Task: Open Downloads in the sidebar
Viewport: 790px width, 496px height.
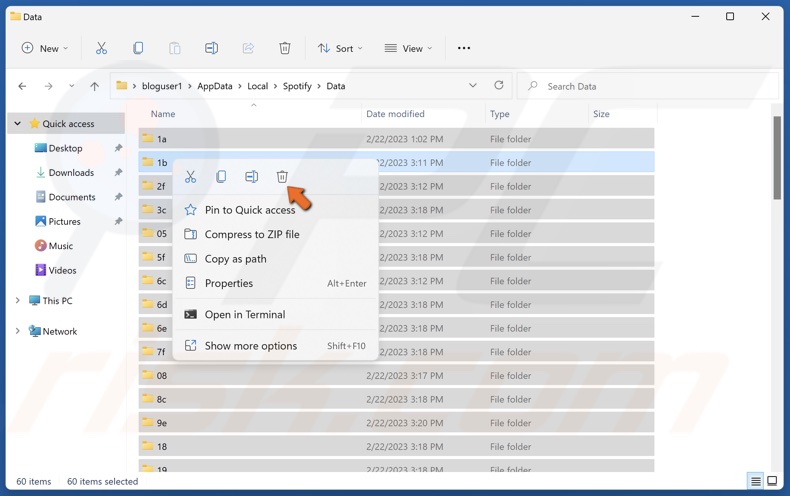Action: 71,172
